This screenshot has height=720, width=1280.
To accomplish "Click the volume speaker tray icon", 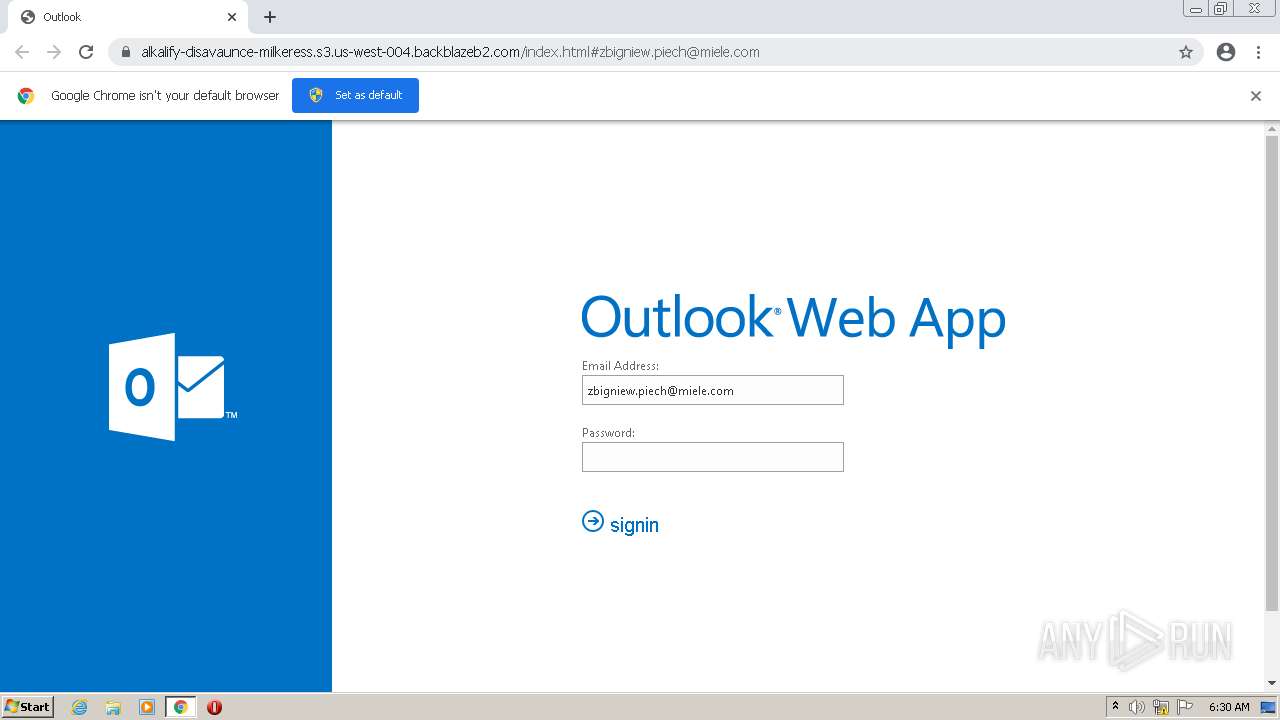I will [x=1137, y=707].
